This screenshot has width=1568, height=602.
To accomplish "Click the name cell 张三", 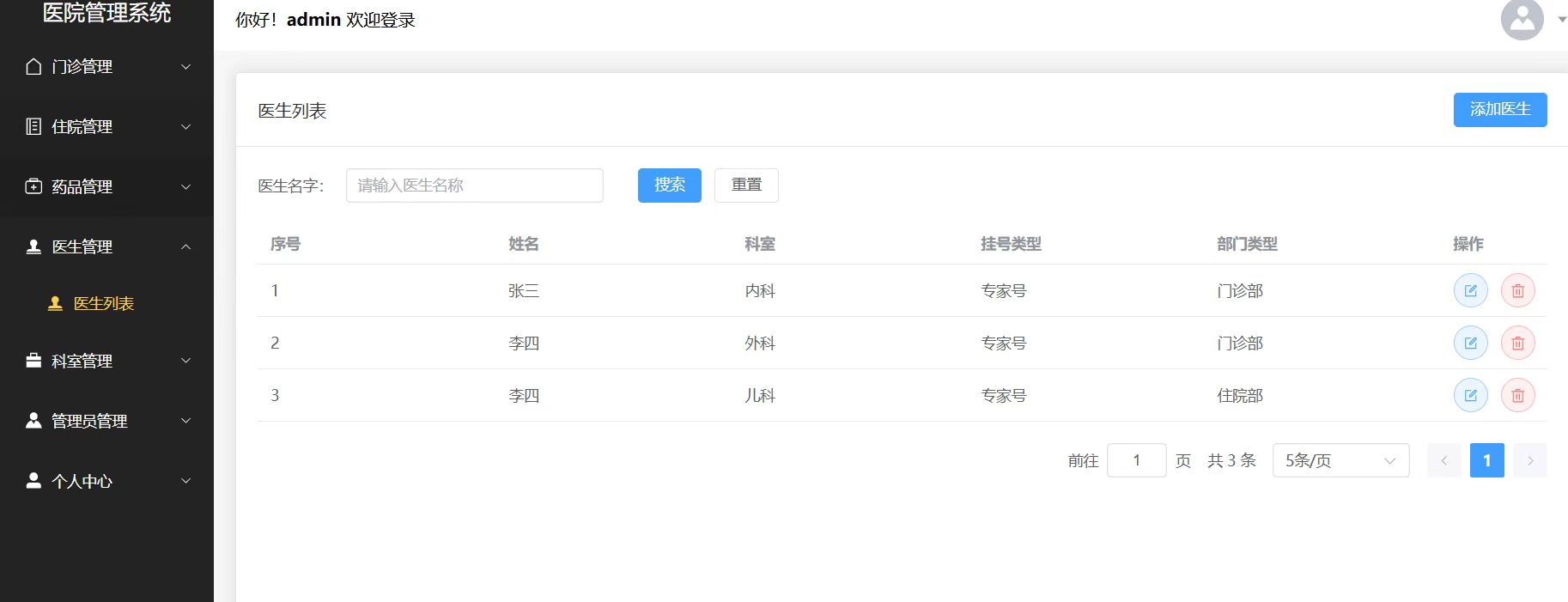I will tap(523, 290).
